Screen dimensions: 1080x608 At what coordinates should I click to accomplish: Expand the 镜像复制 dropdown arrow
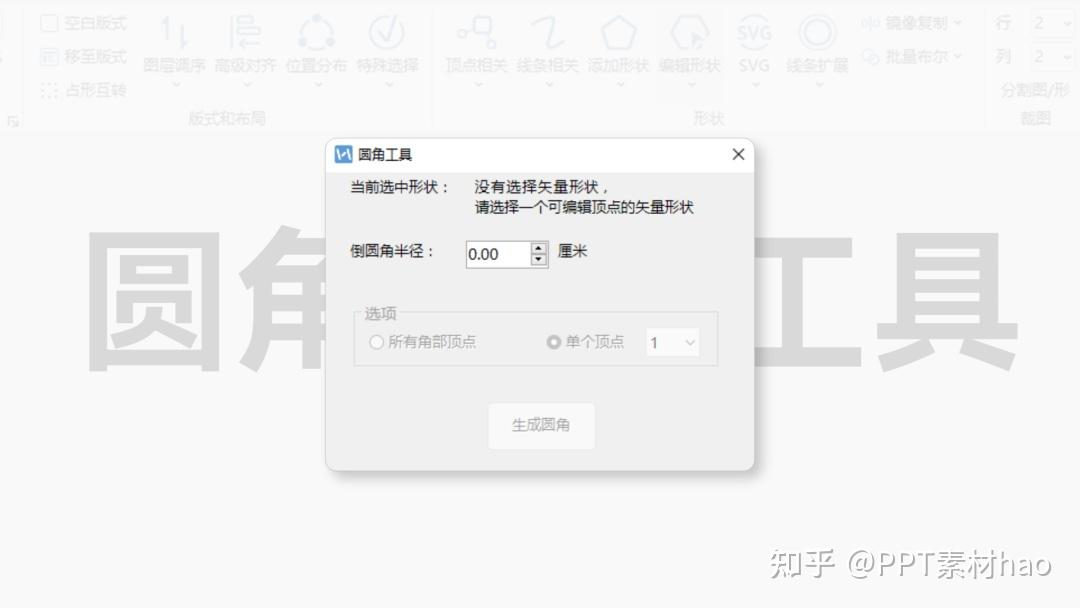(x=958, y=23)
